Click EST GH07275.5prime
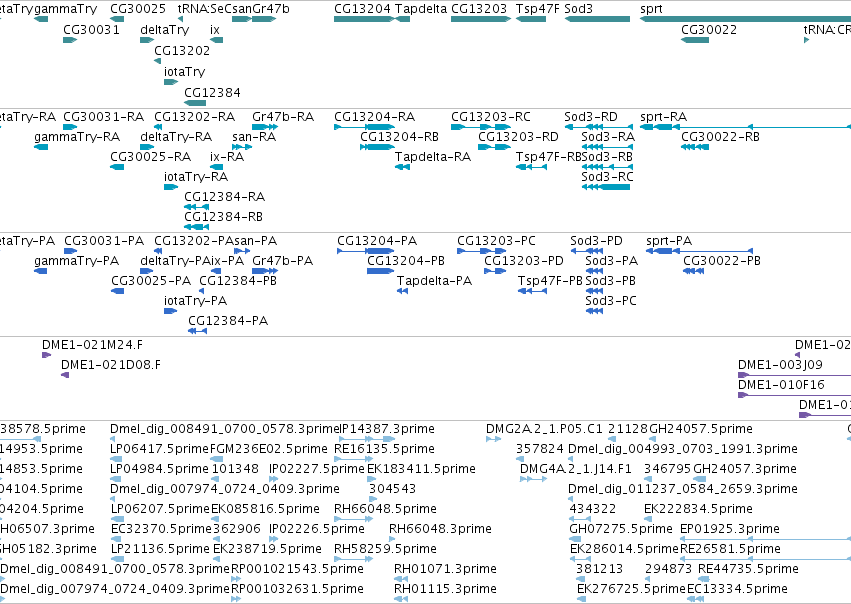The height and width of the screenshot is (604, 851). tap(621, 529)
